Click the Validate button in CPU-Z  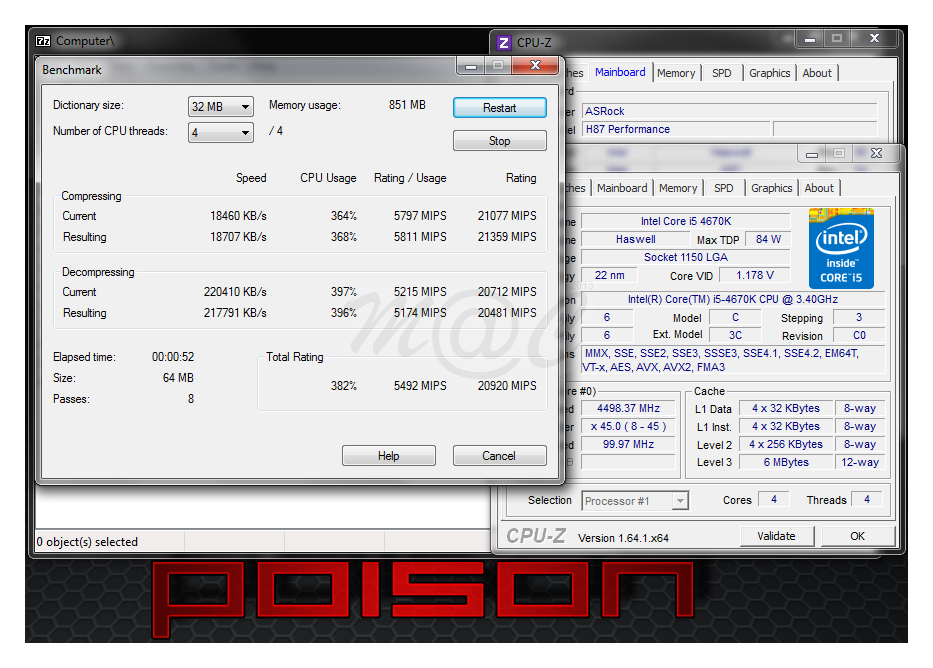(x=776, y=536)
